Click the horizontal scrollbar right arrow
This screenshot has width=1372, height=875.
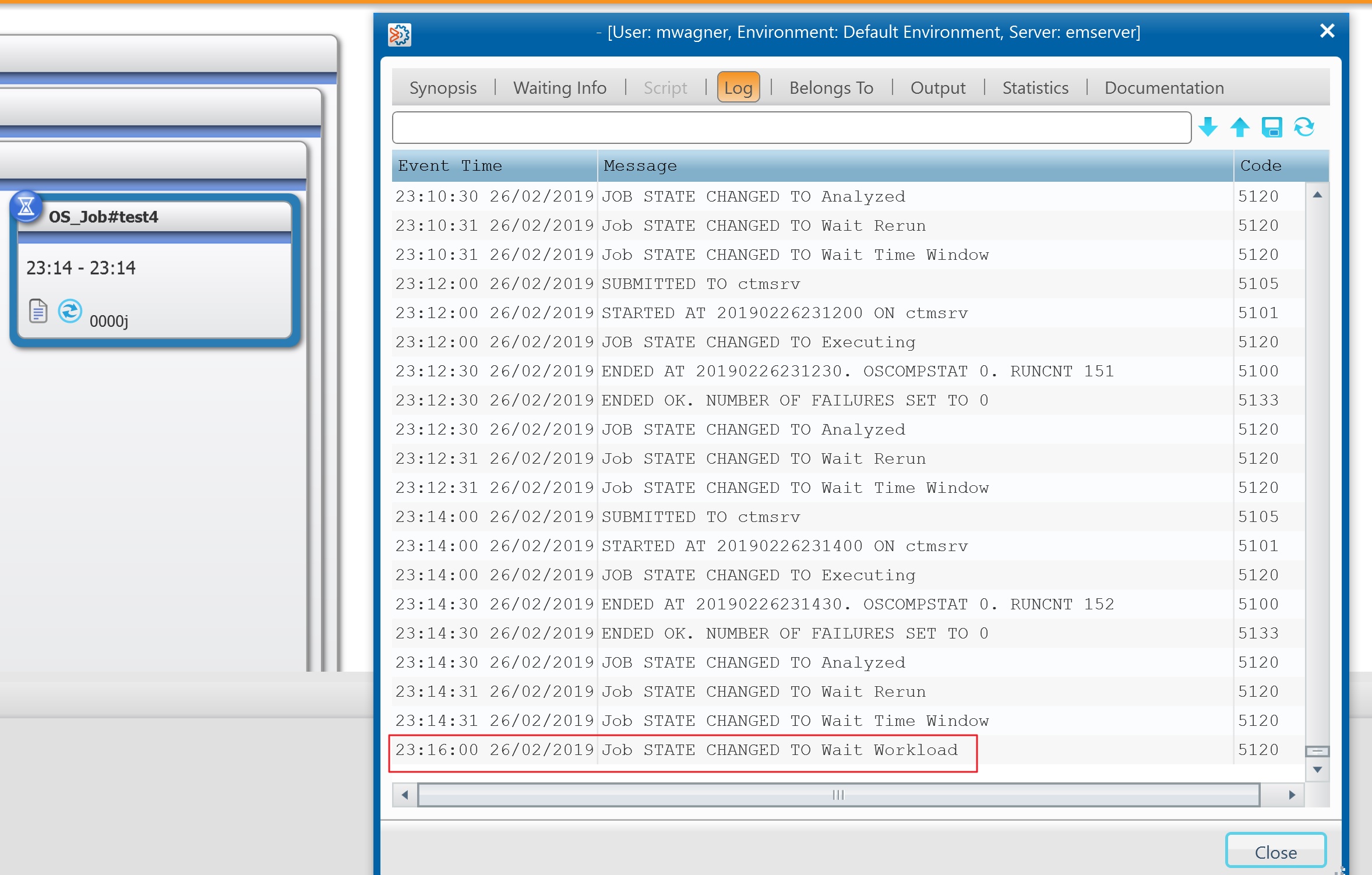tap(1292, 795)
